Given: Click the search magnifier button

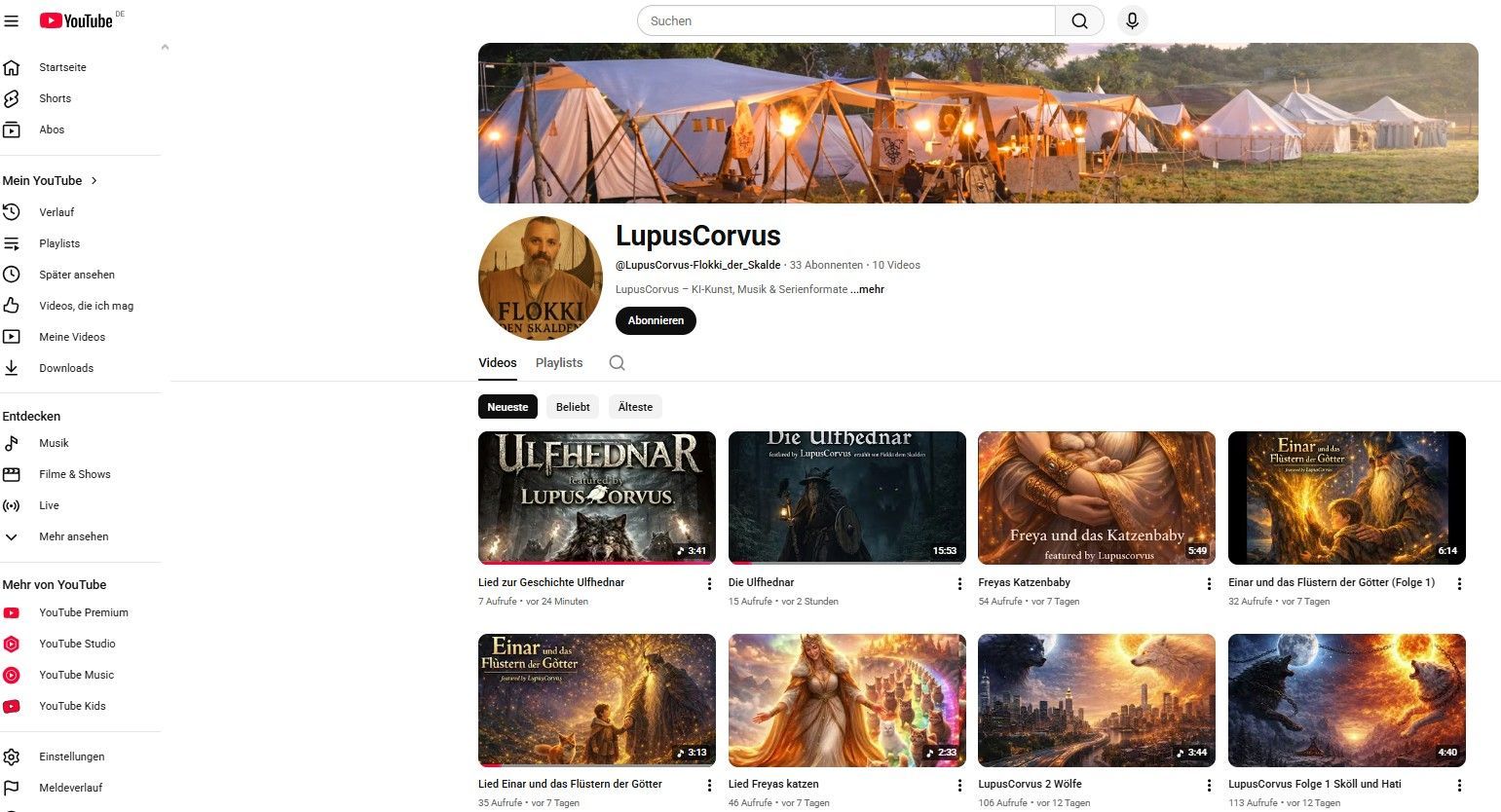Looking at the screenshot, I should coord(1079,21).
